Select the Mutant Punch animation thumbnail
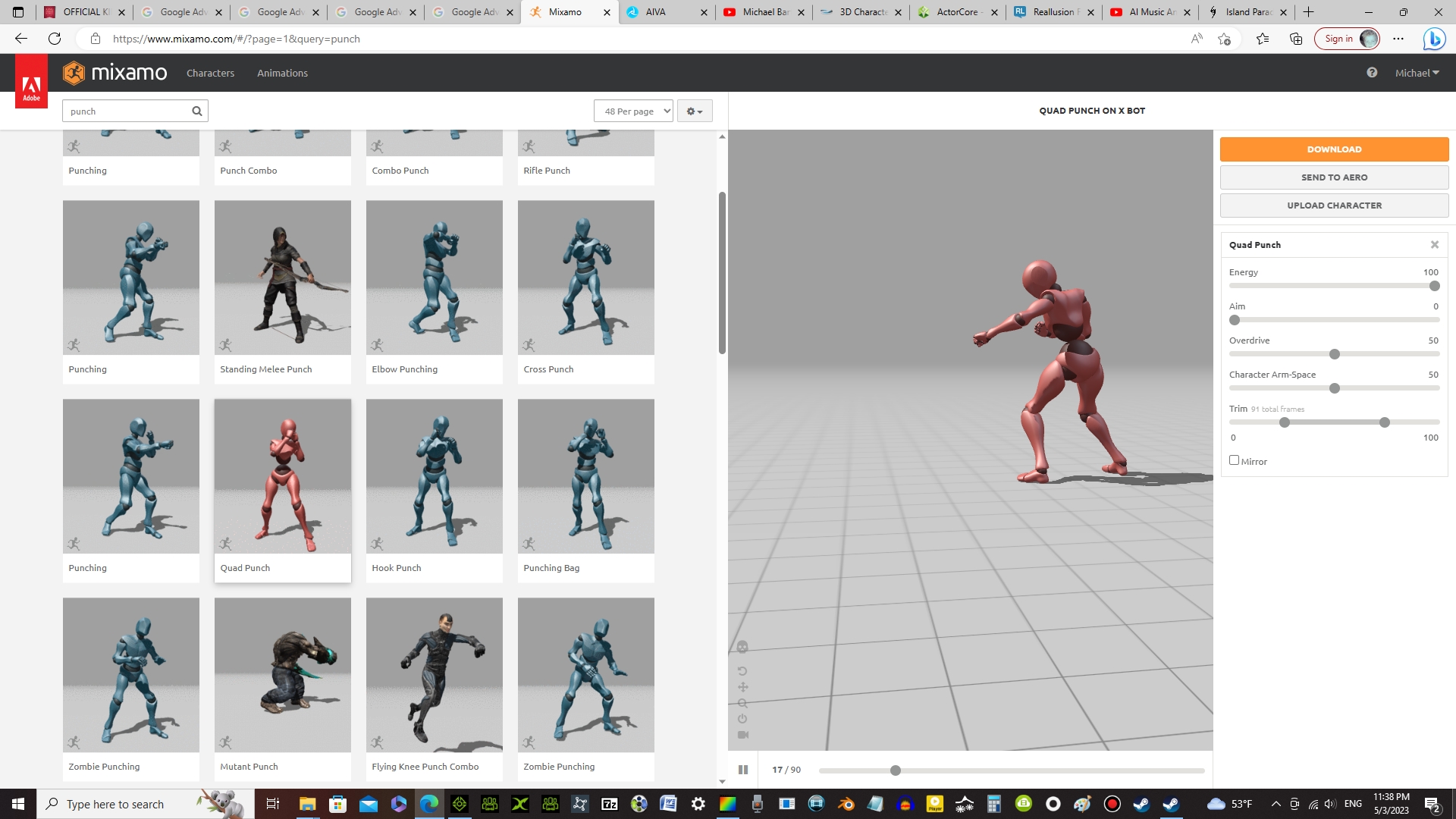Viewport: 1456px width, 819px height. tap(283, 675)
